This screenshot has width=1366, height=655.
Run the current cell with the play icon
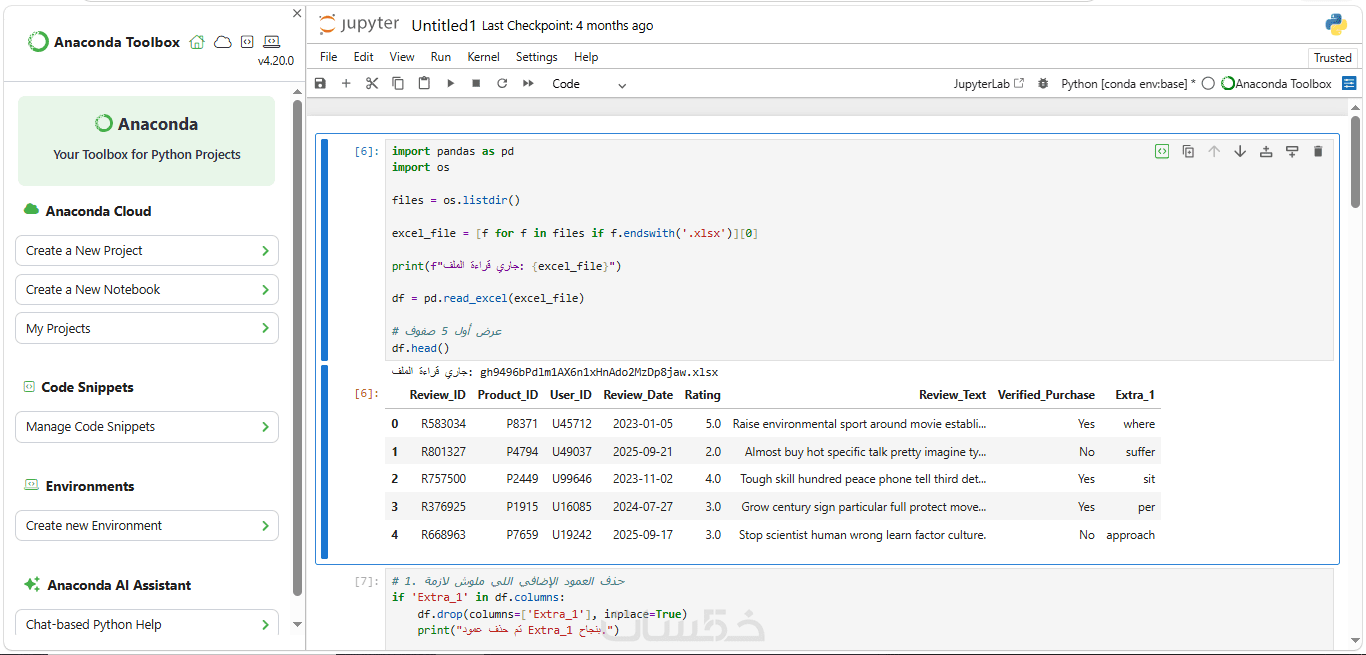(450, 84)
